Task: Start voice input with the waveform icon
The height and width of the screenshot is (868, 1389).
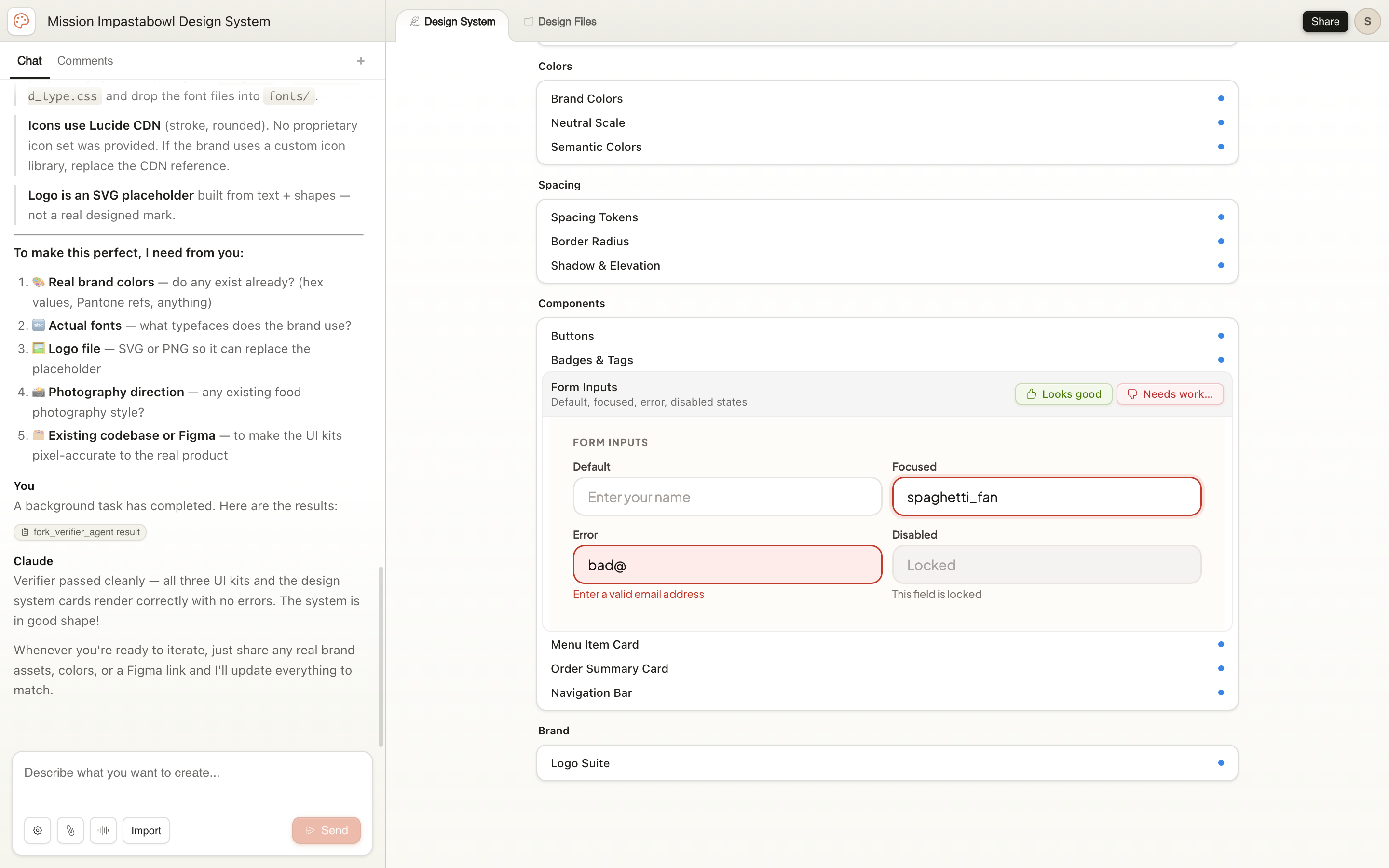Action: click(103, 830)
